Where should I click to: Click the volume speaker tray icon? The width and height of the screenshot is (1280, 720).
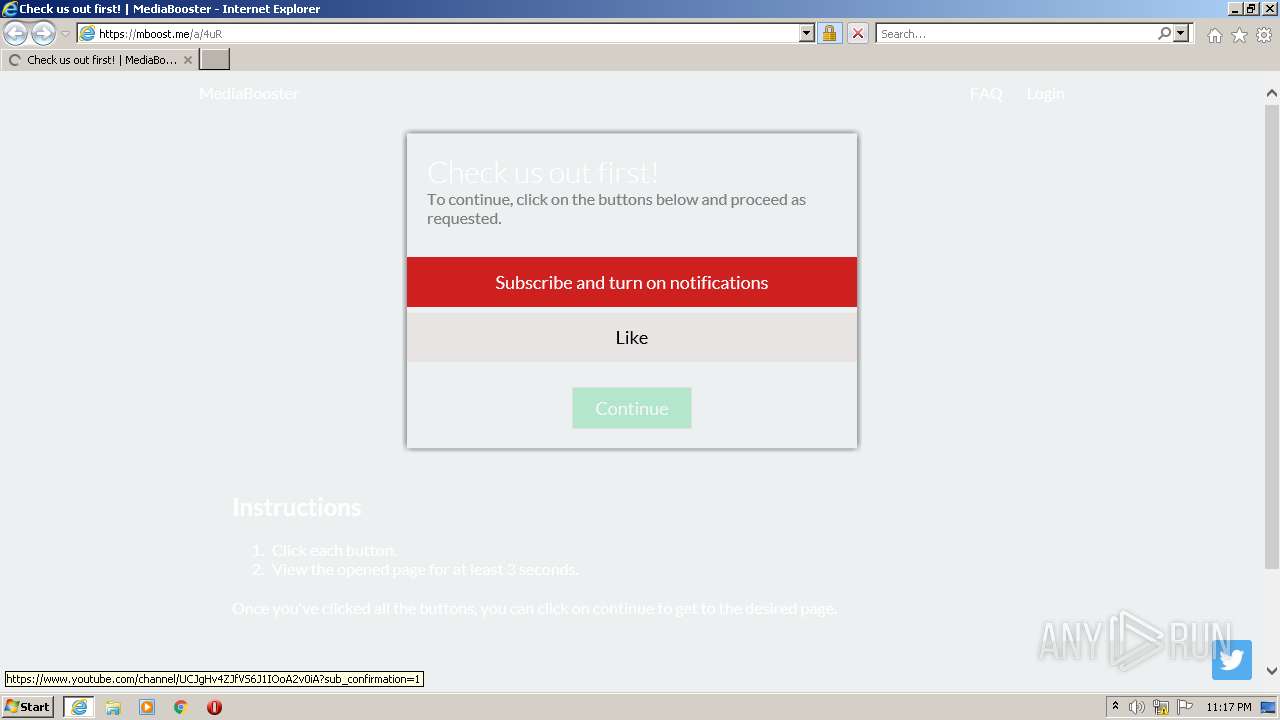[1137, 707]
